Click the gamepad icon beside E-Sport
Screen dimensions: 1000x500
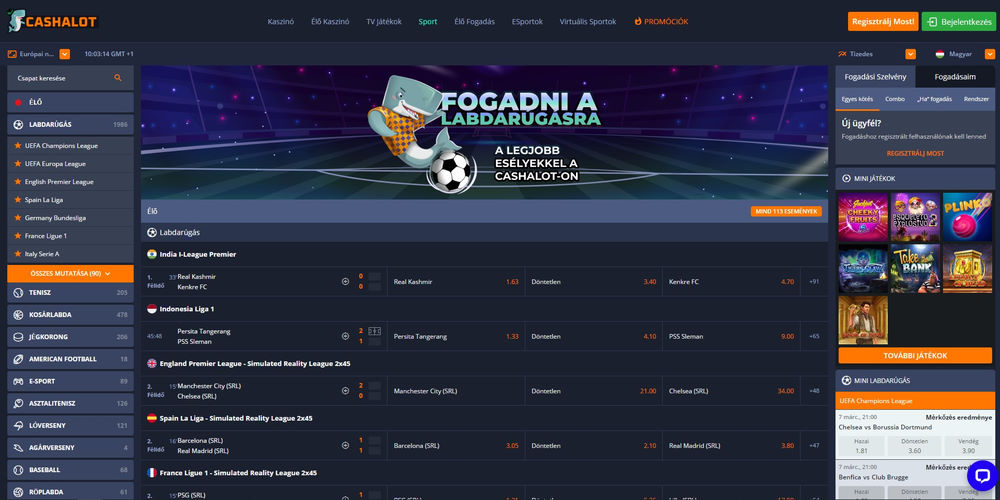click(x=18, y=381)
